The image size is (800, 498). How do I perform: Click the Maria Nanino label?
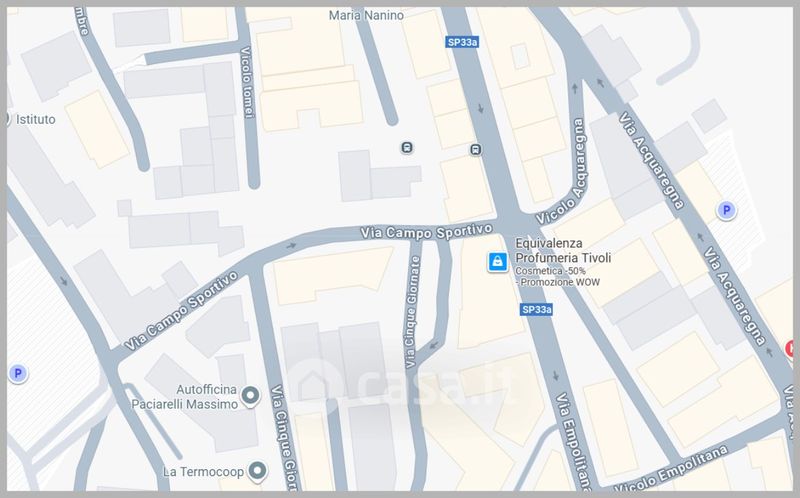(x=366, y=15)
